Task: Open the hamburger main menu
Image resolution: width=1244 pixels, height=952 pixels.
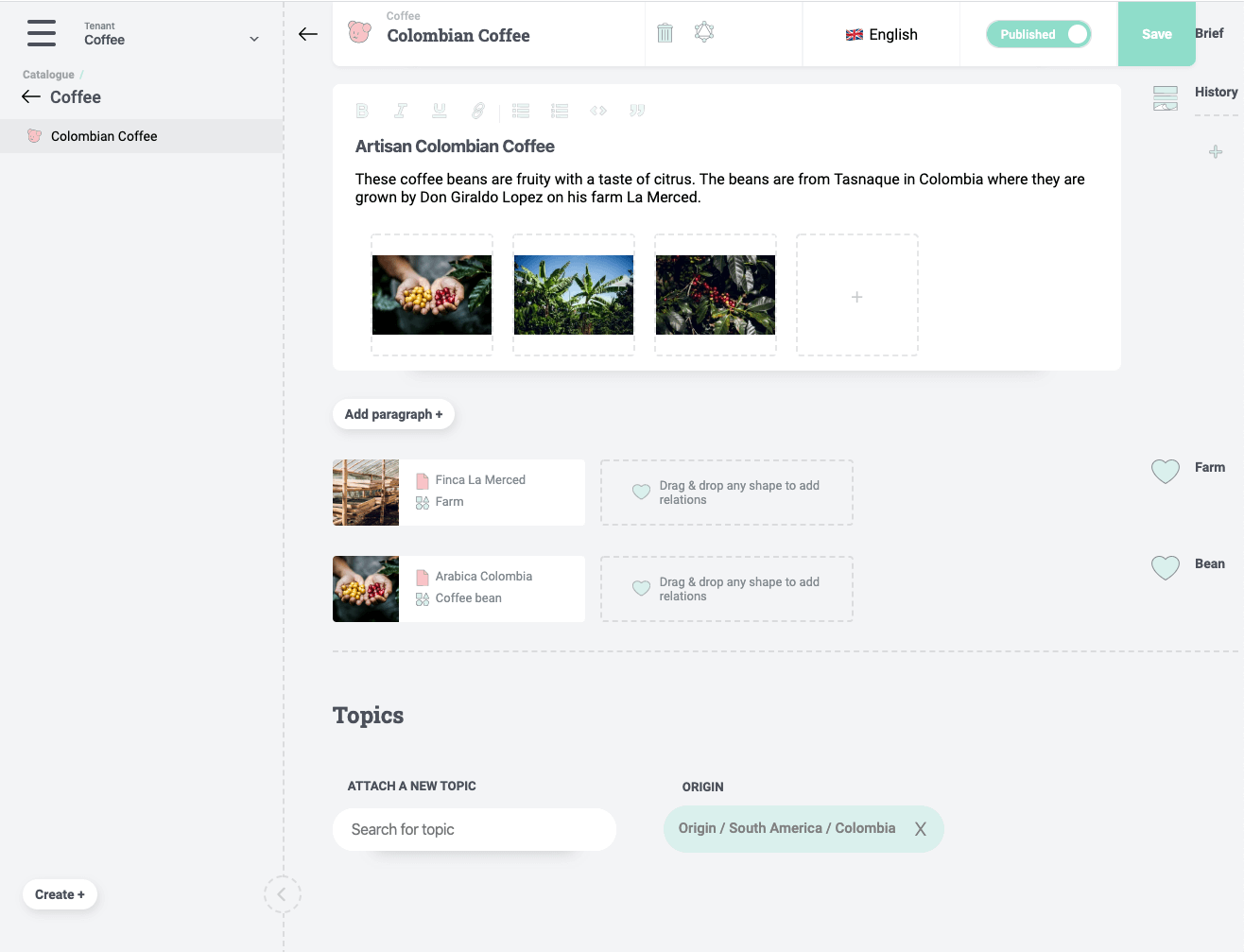Action: point(42,33)
